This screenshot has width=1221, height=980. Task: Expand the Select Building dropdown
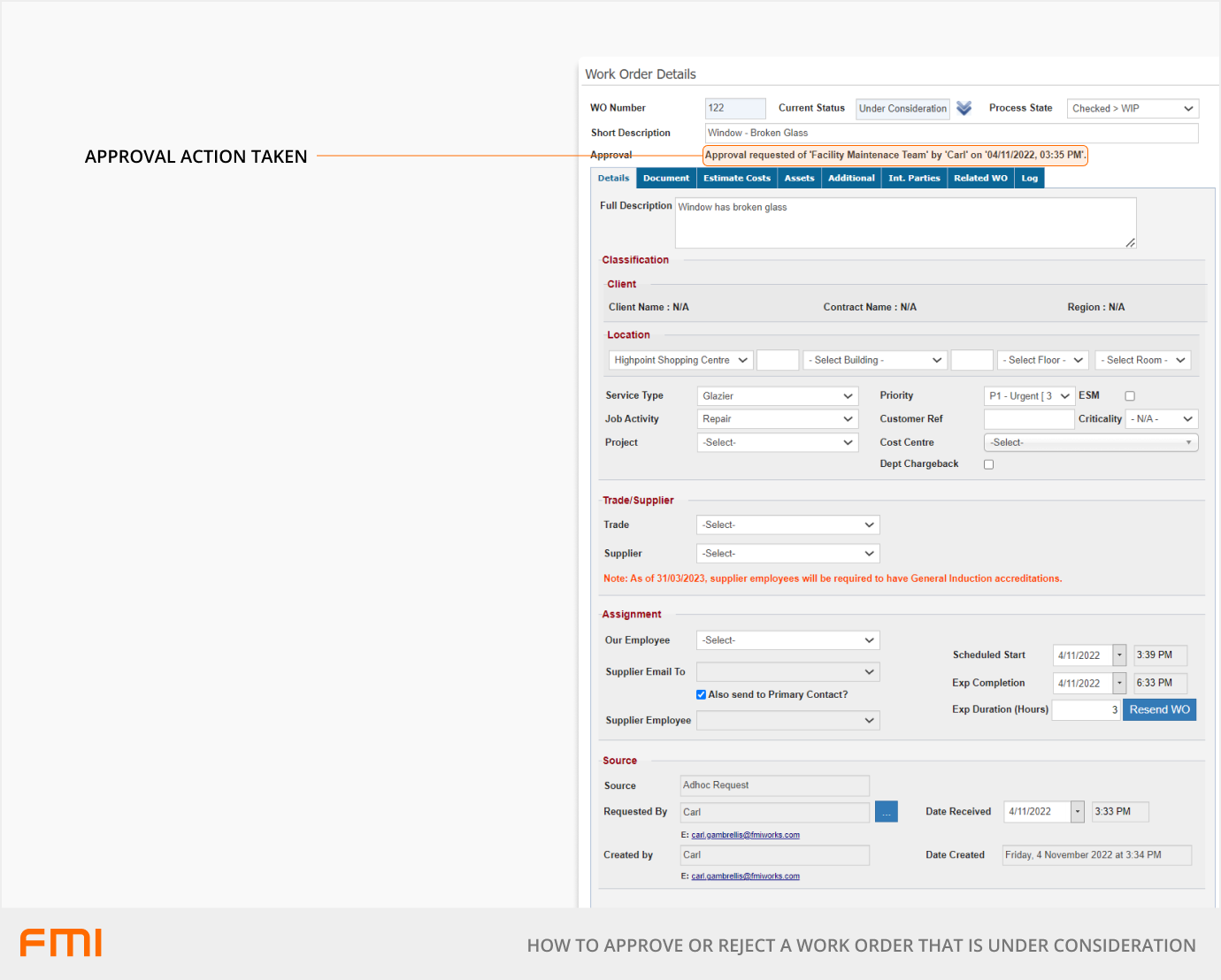[x=875, y=361]
